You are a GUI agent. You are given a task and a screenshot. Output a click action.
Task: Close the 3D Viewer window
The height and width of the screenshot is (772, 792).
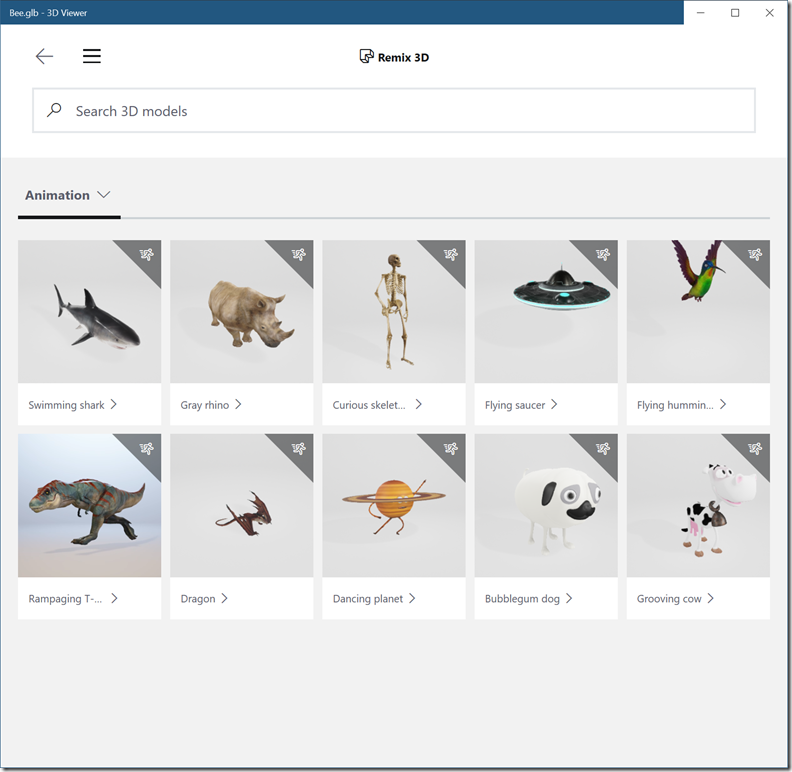pos(770,13)
